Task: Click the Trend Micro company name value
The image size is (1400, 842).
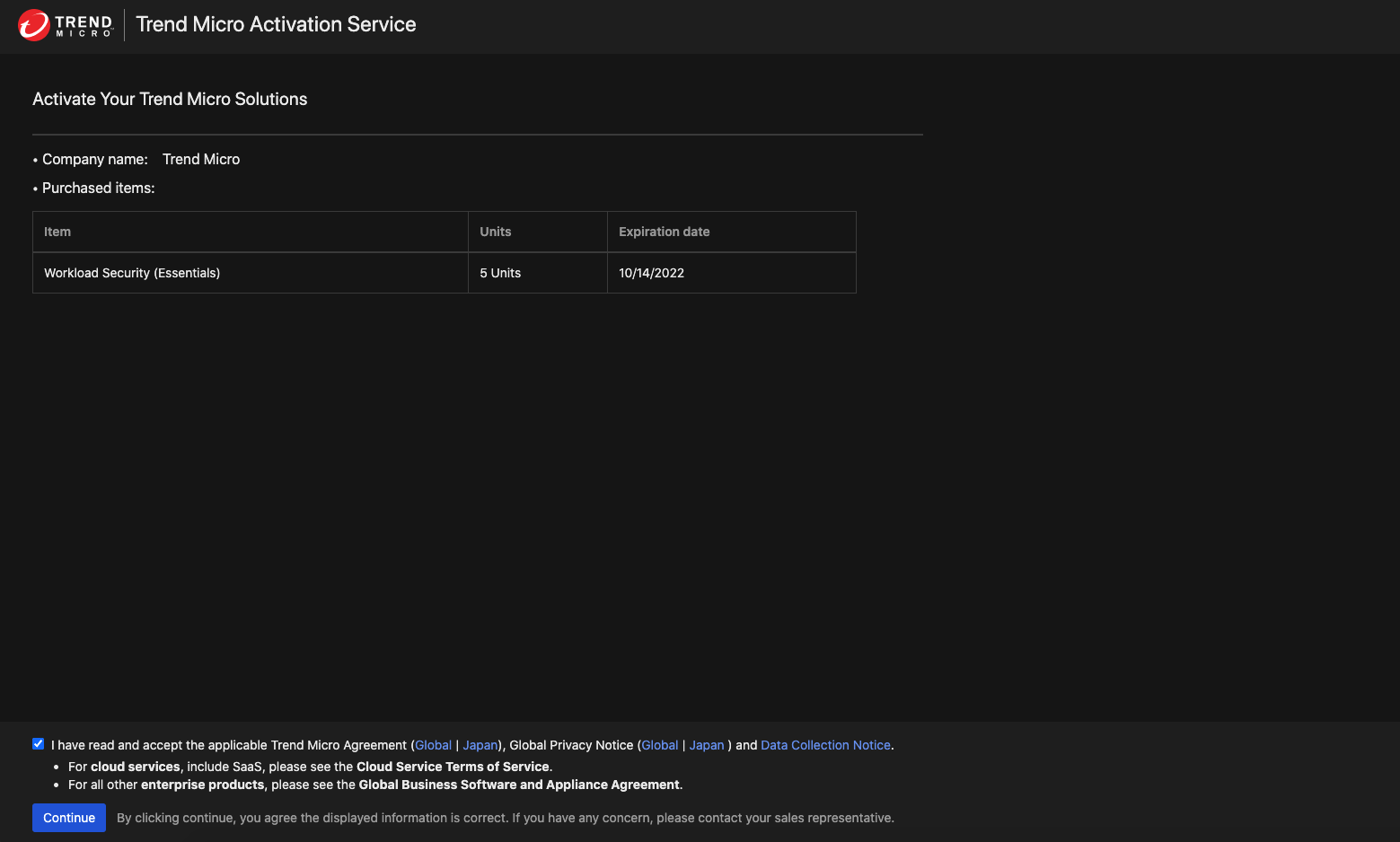Action: point(201,160)
